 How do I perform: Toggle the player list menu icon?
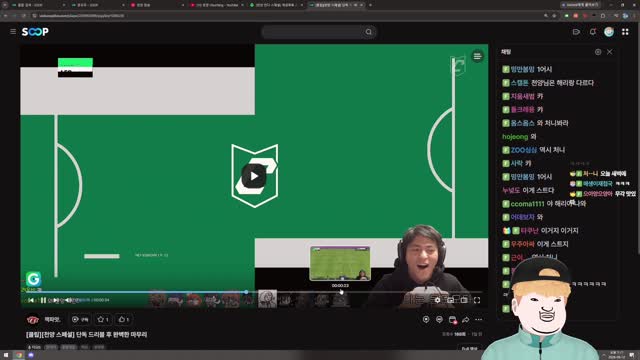477,56
